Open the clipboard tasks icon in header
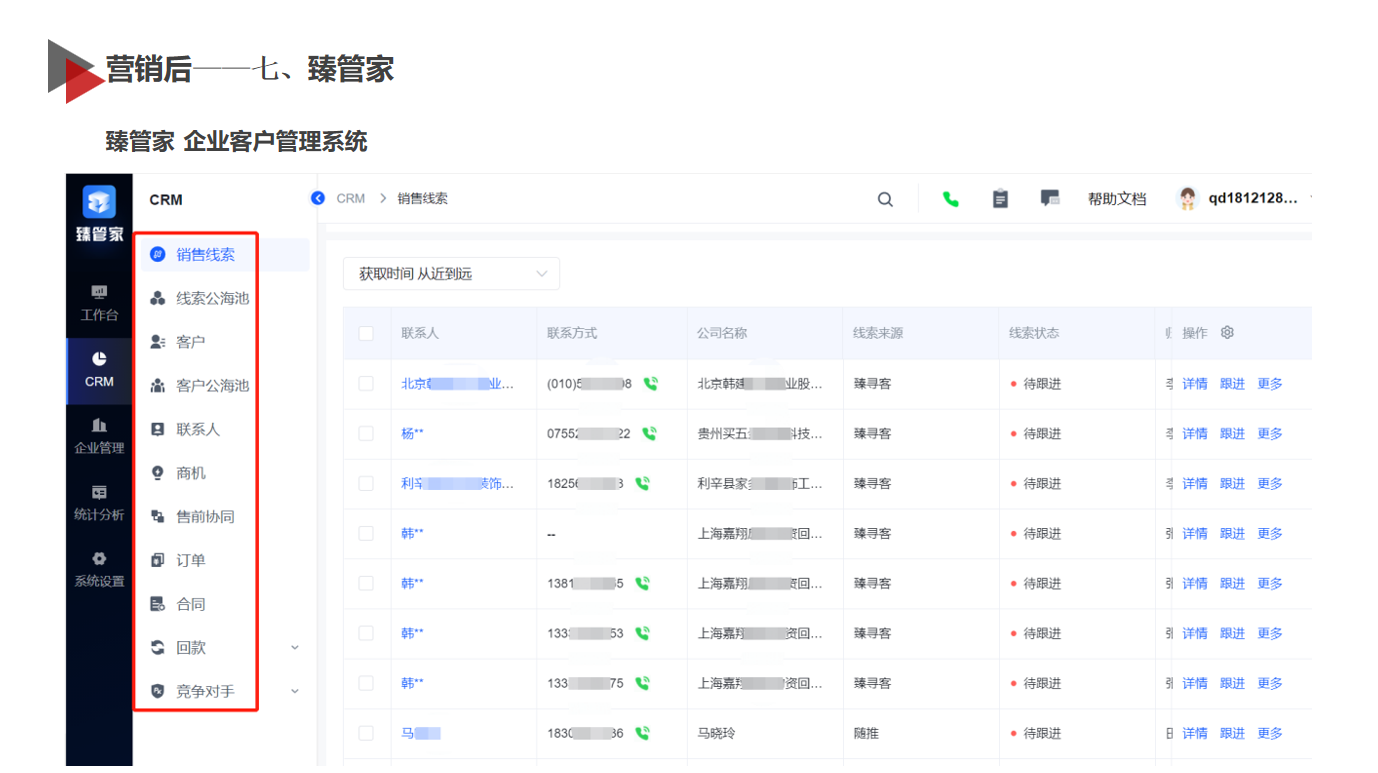 [1000, 199]
